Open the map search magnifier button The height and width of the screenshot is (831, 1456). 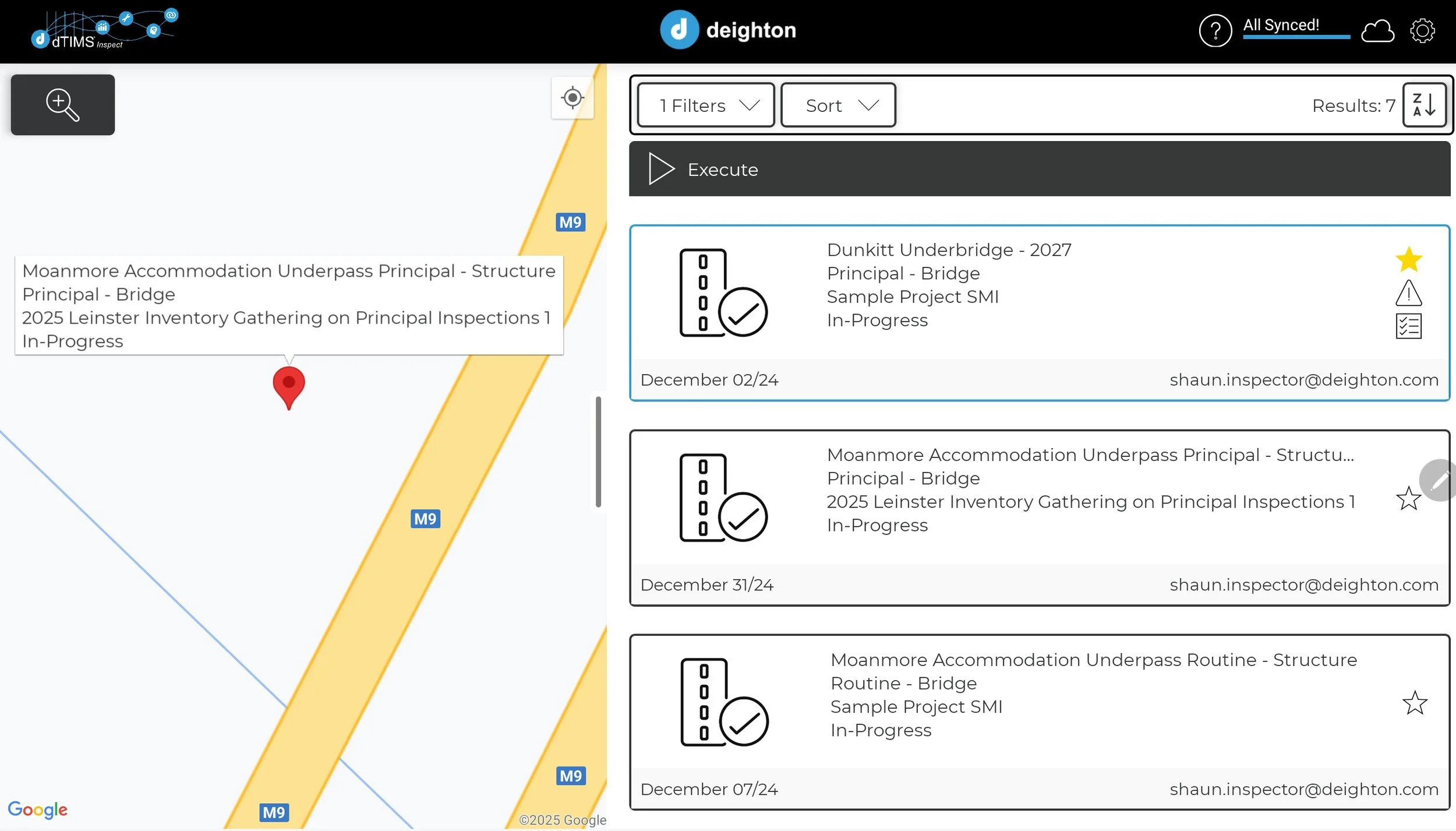pos(62,105)
